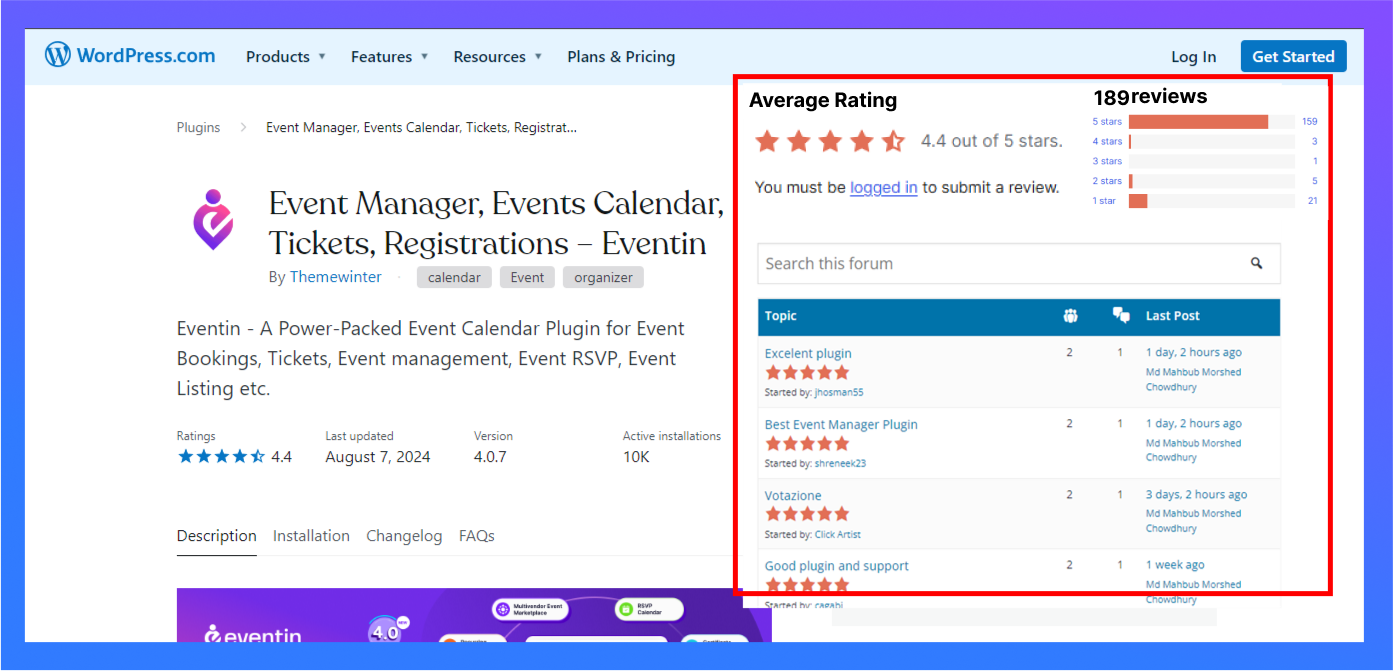Click the five stars under Excelent plugin
This screenshot has height=671, width=1393.
[807, 373]
